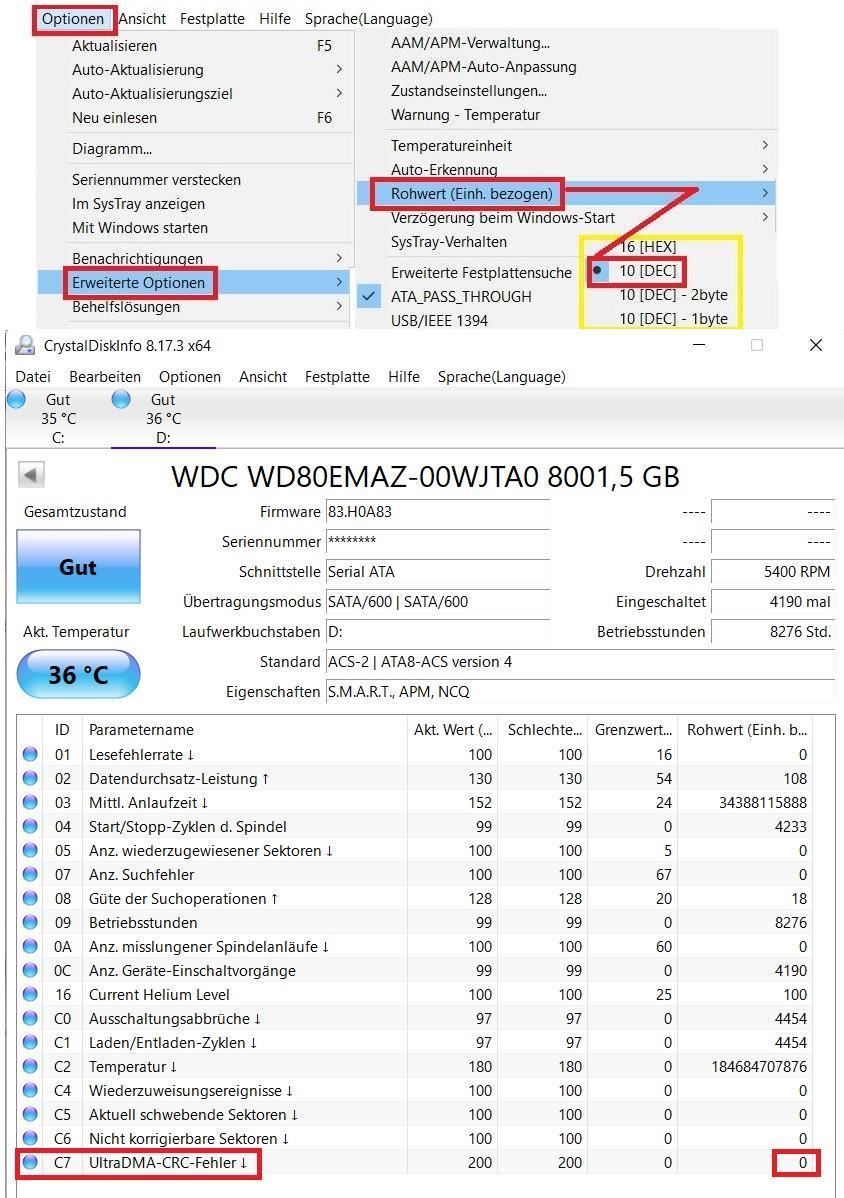Expand the Auto-Aktualisierungsziel submenu
844x1198 pixels.
(x=338, y=93)
